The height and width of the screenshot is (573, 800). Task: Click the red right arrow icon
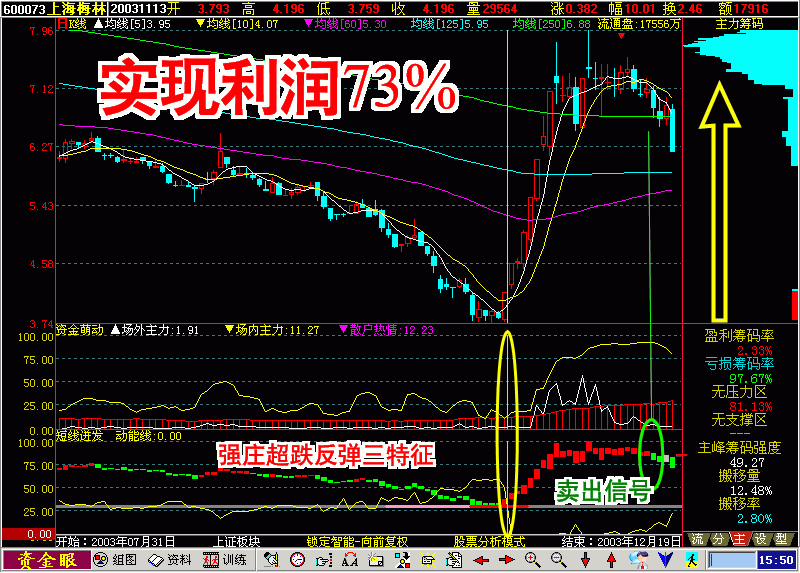pyautogui.click(x=506, y=560)
